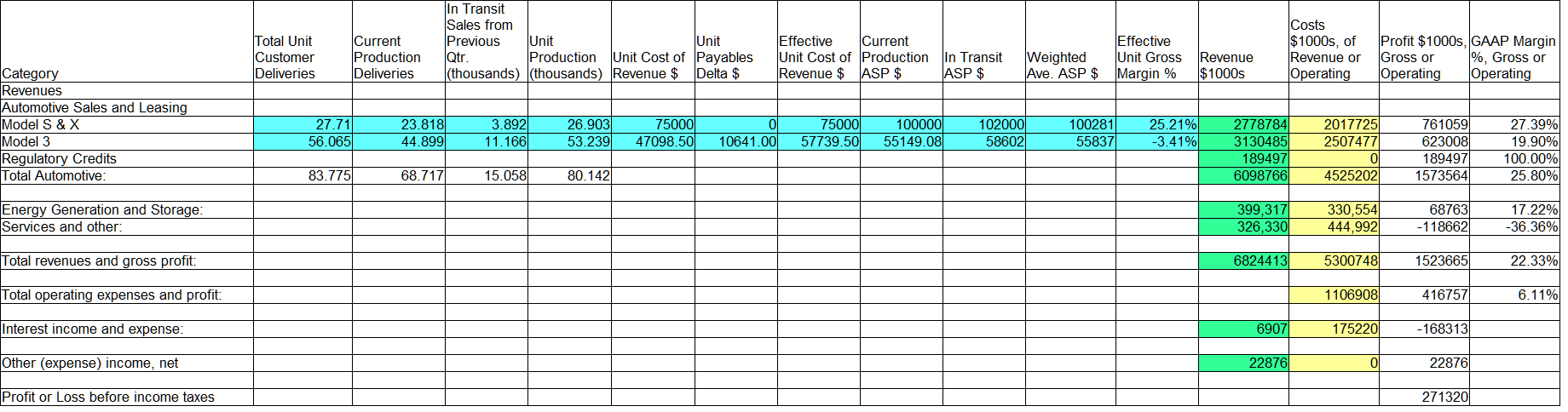1568x412 pixels.
Task: Select GAAP margin cell 22.33%
Action: (x=1515, y=261)
